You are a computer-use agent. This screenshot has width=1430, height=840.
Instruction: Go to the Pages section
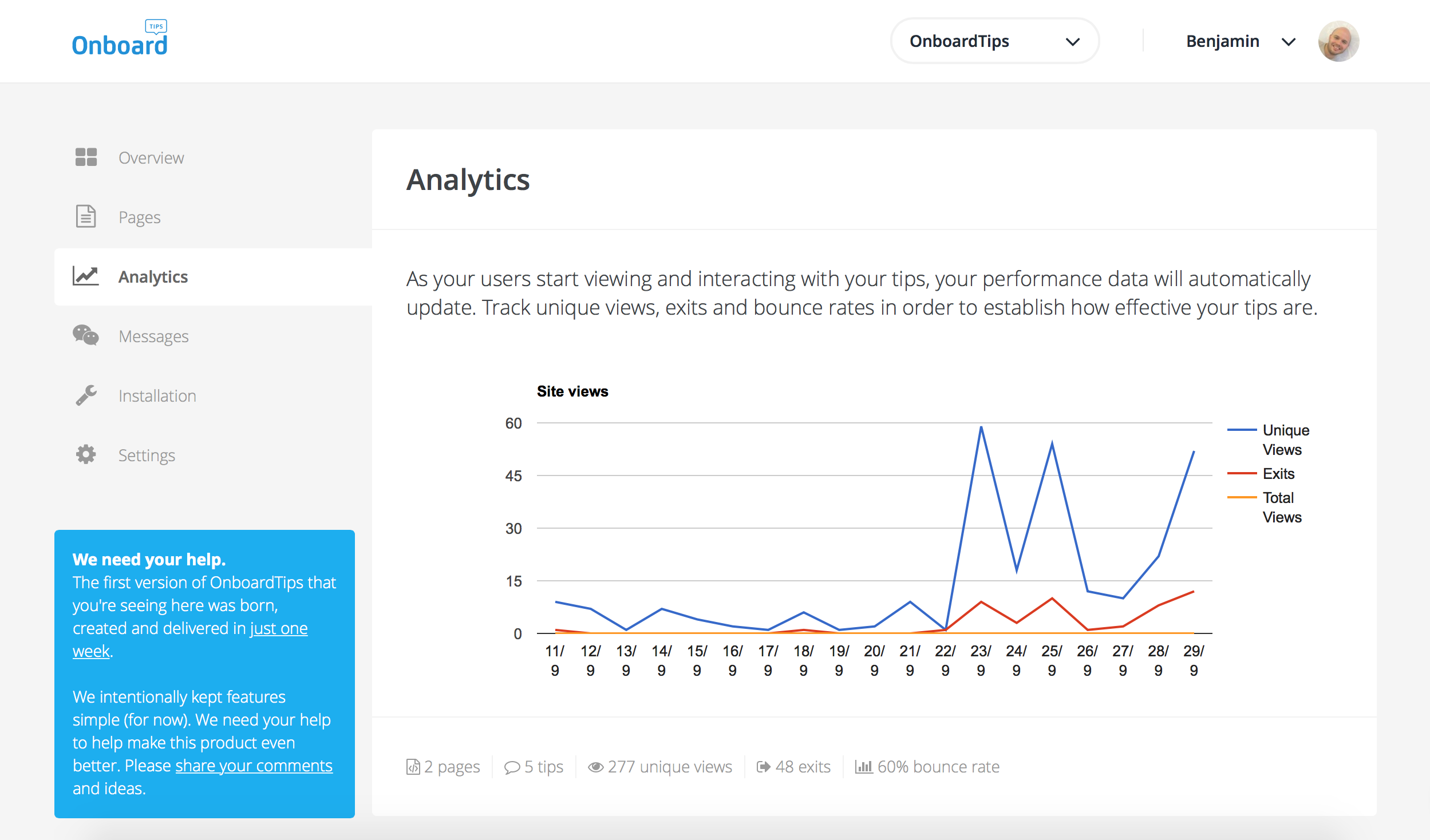coord(140,217)
